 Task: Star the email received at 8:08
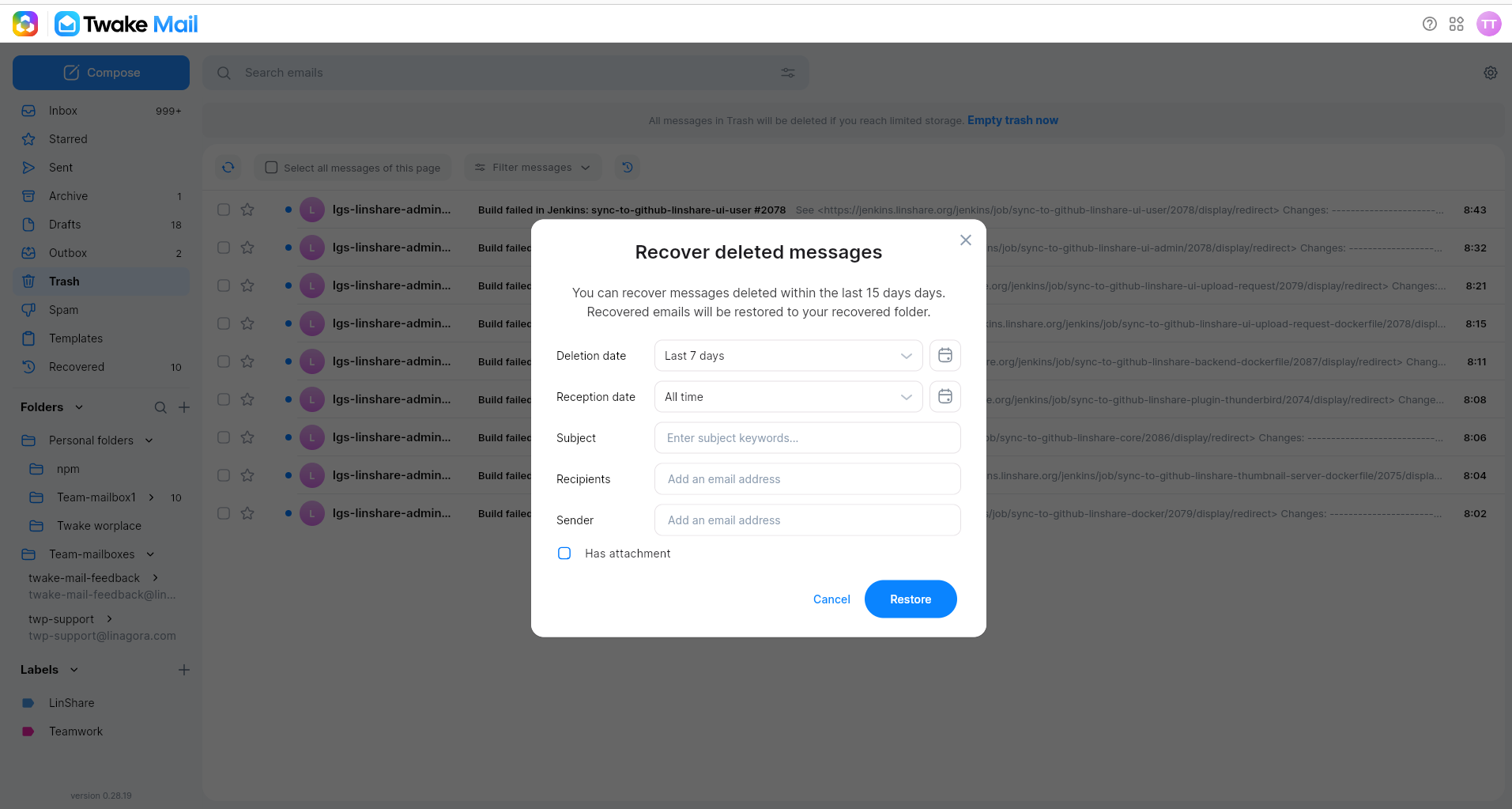[x=247, y=399]
